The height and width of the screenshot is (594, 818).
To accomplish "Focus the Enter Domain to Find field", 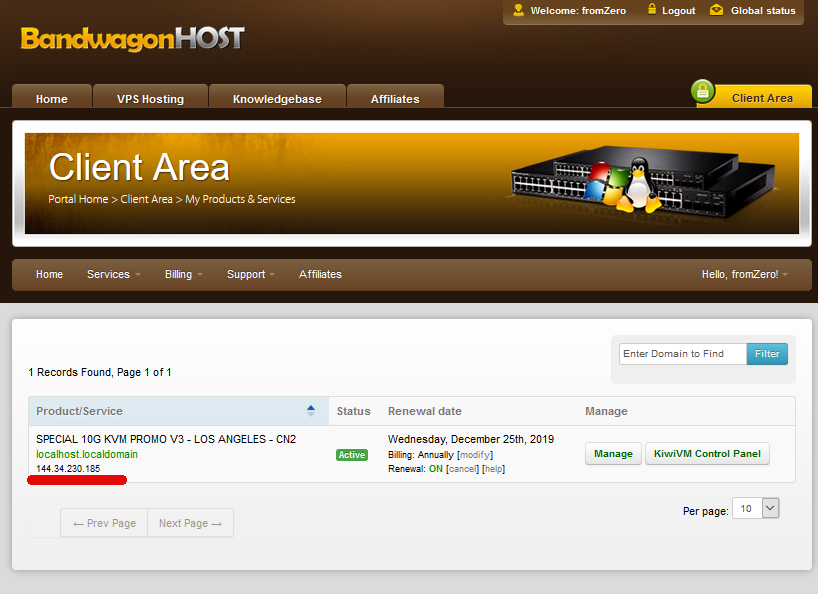I will click(x=682, y=354).
